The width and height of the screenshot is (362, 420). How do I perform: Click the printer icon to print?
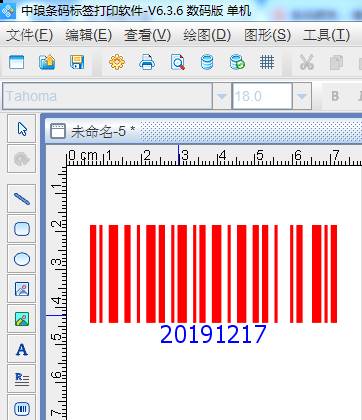coord(147,62)
